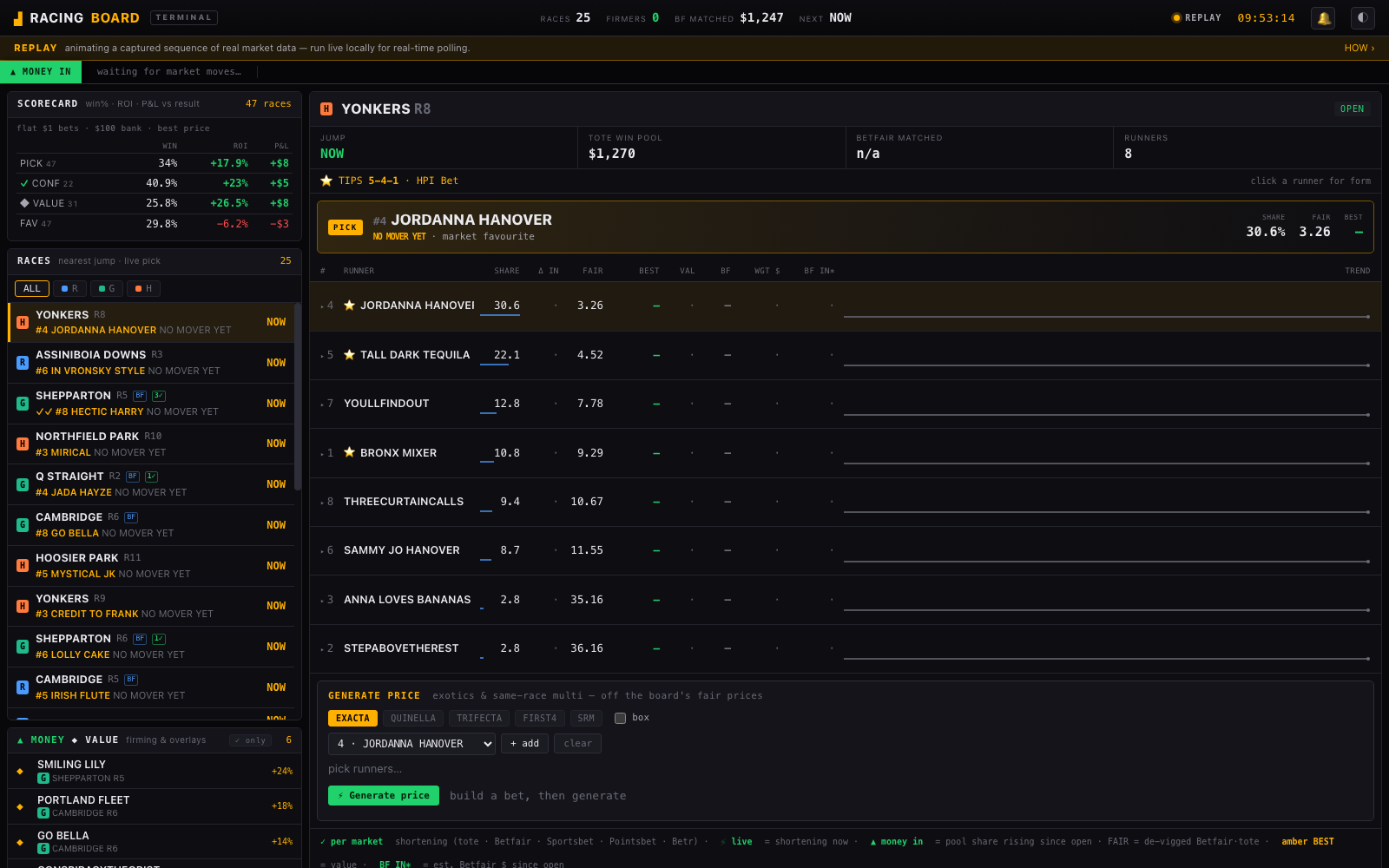Screen dimensions: 1389x868
Task: Click the BF badge on Q Straight R2
Action: point(133,477)
